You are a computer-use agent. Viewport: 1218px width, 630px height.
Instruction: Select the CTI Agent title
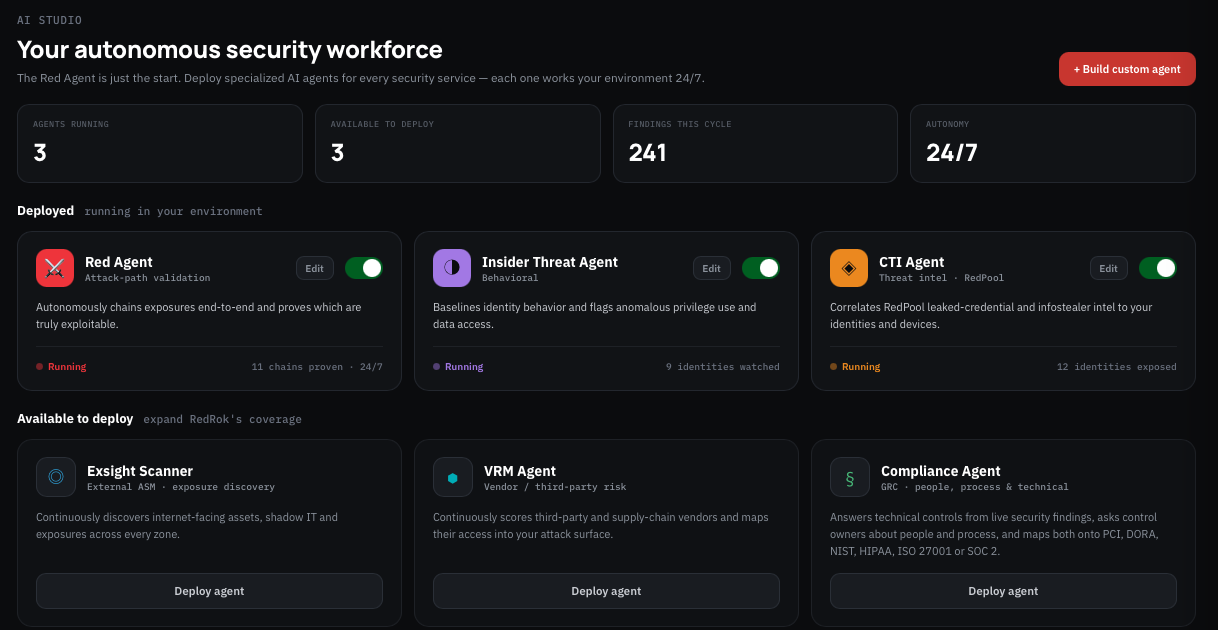[x=912, y=262]
